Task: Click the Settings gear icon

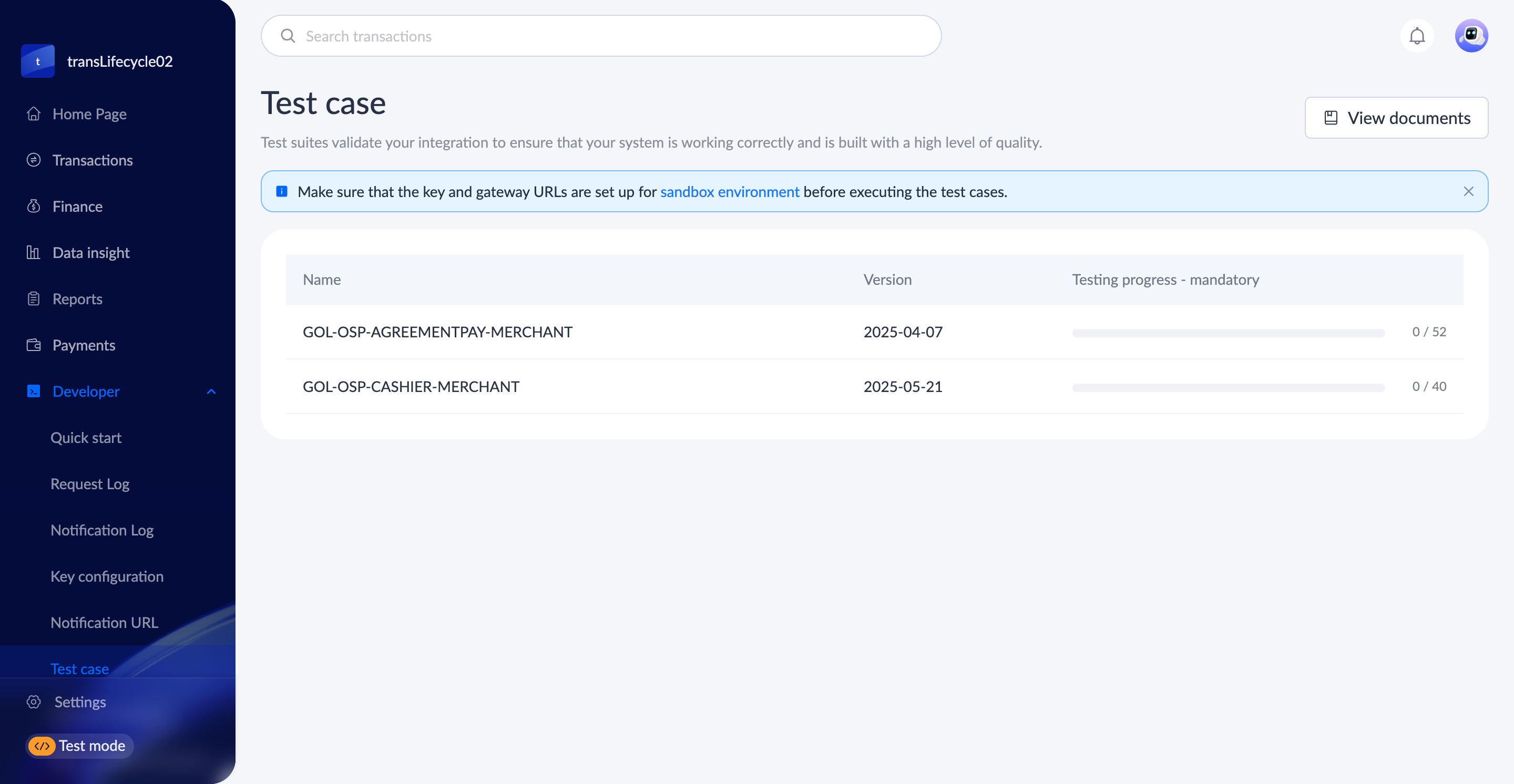Action: 34,702
